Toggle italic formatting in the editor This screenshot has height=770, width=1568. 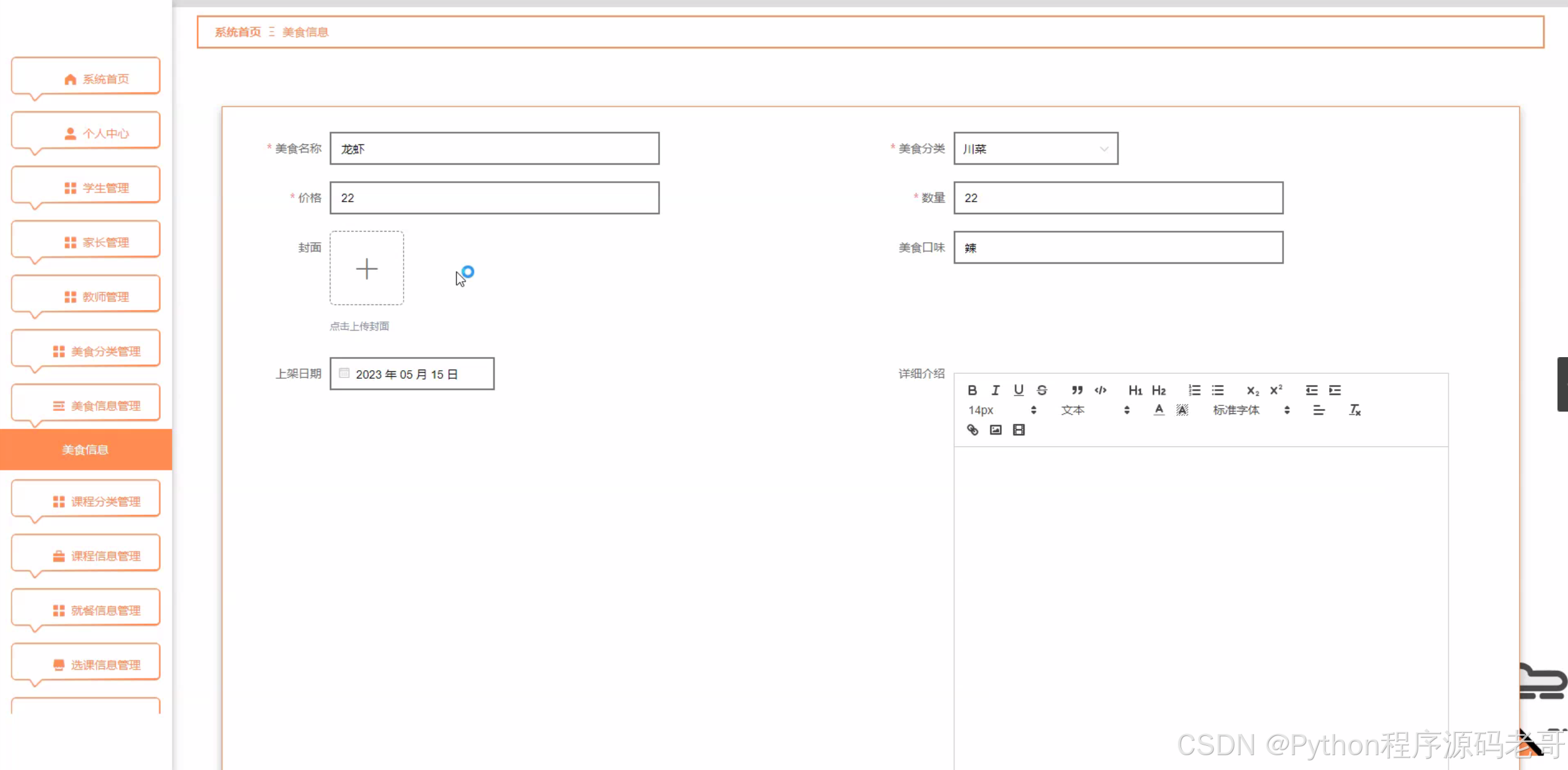[x=995, y=390]
